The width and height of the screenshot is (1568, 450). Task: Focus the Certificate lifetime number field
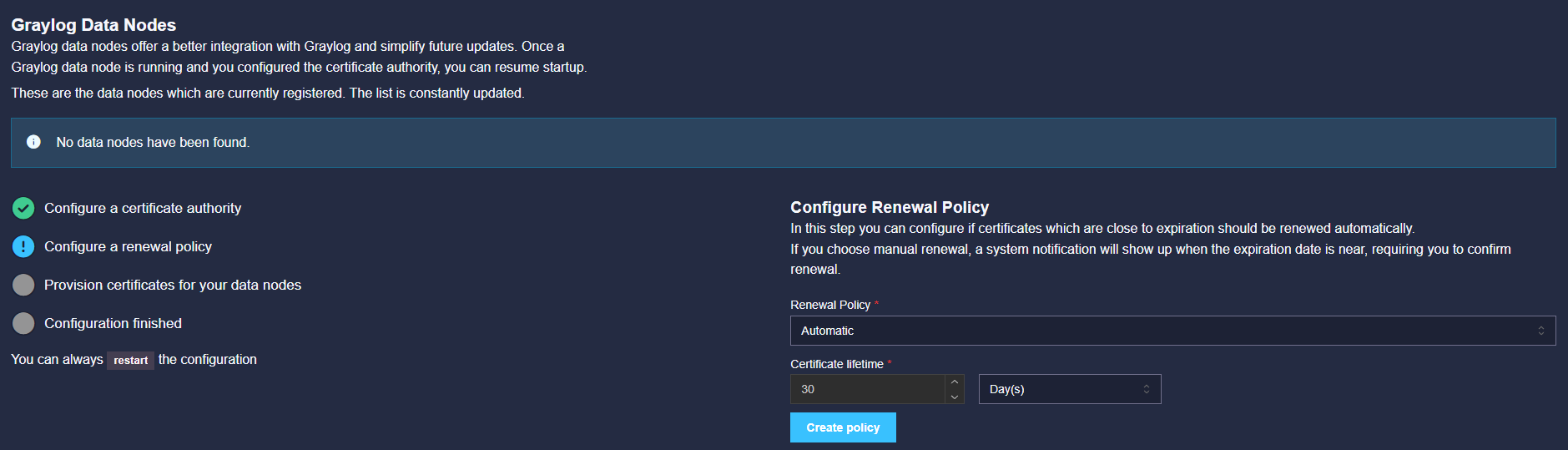tap(867, 389)
